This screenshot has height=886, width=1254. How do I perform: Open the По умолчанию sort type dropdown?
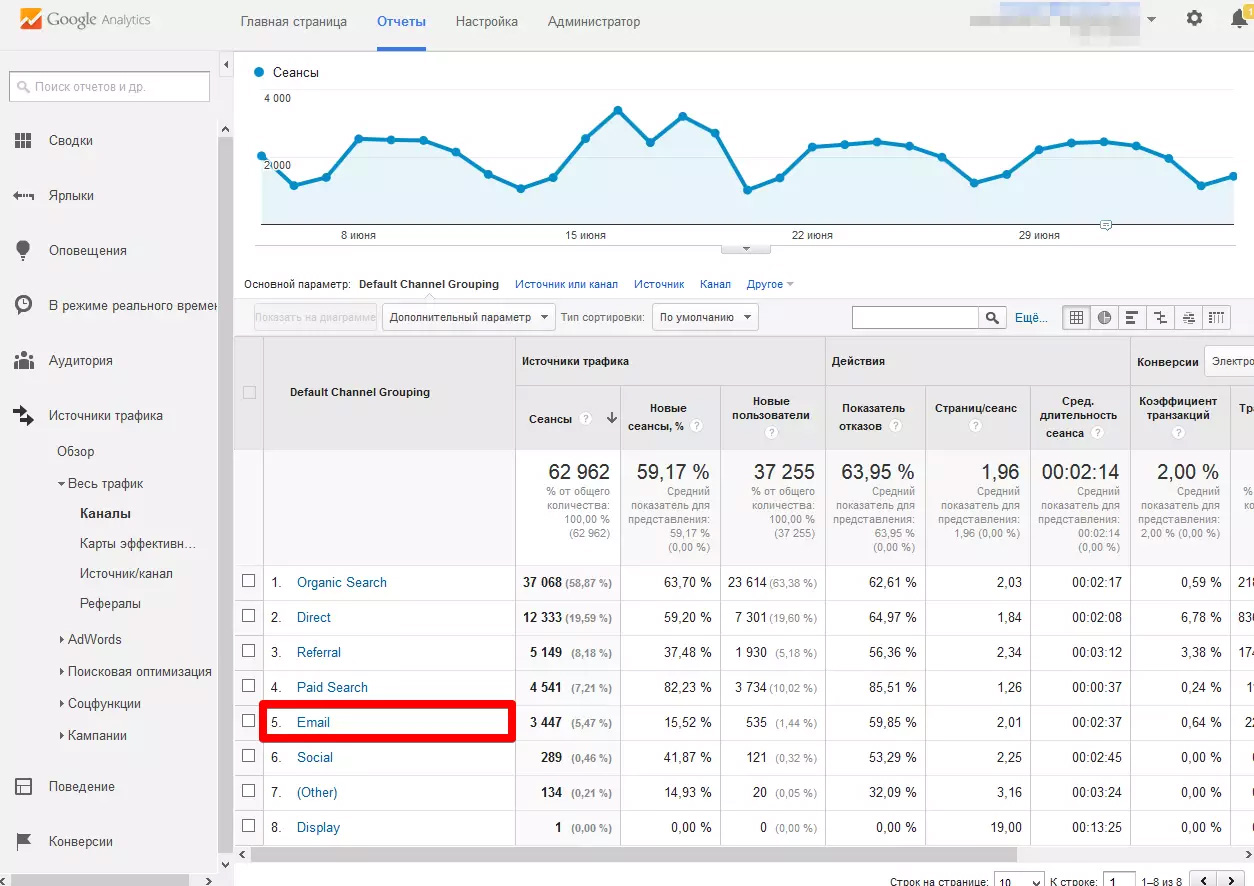click(x=704, y=317)
